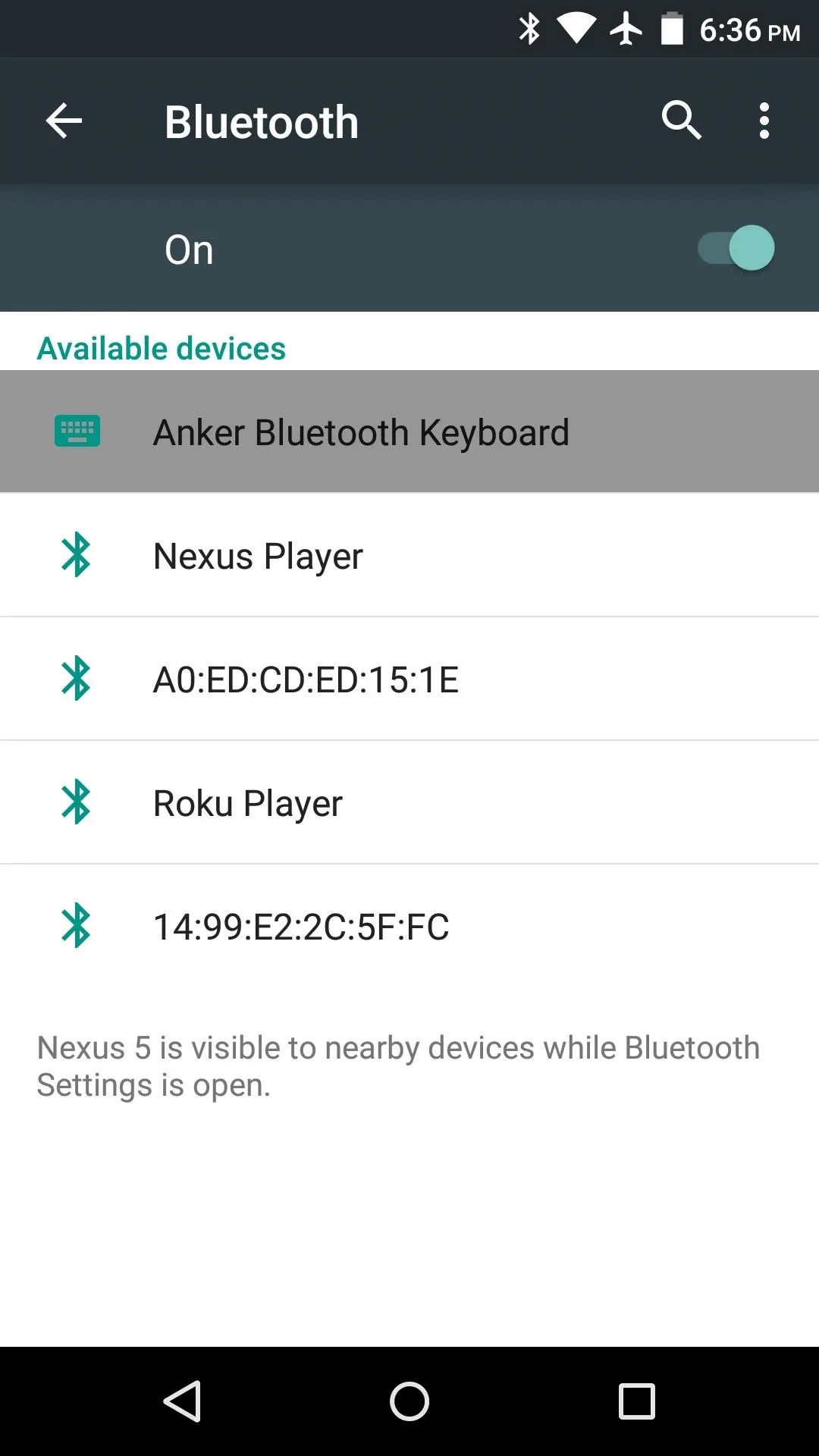
Task: Pair with Anker Bluetooth Keyboard
Action: point(409,431)
